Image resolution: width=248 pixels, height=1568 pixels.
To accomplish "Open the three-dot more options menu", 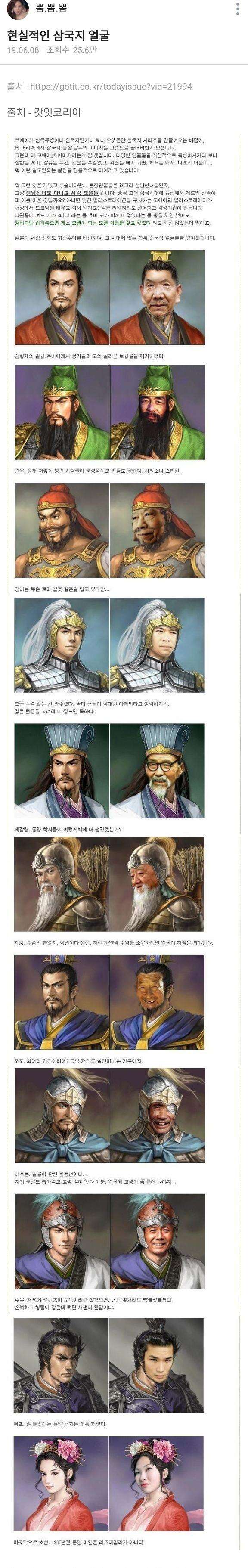I will click(x=237, y=9).
